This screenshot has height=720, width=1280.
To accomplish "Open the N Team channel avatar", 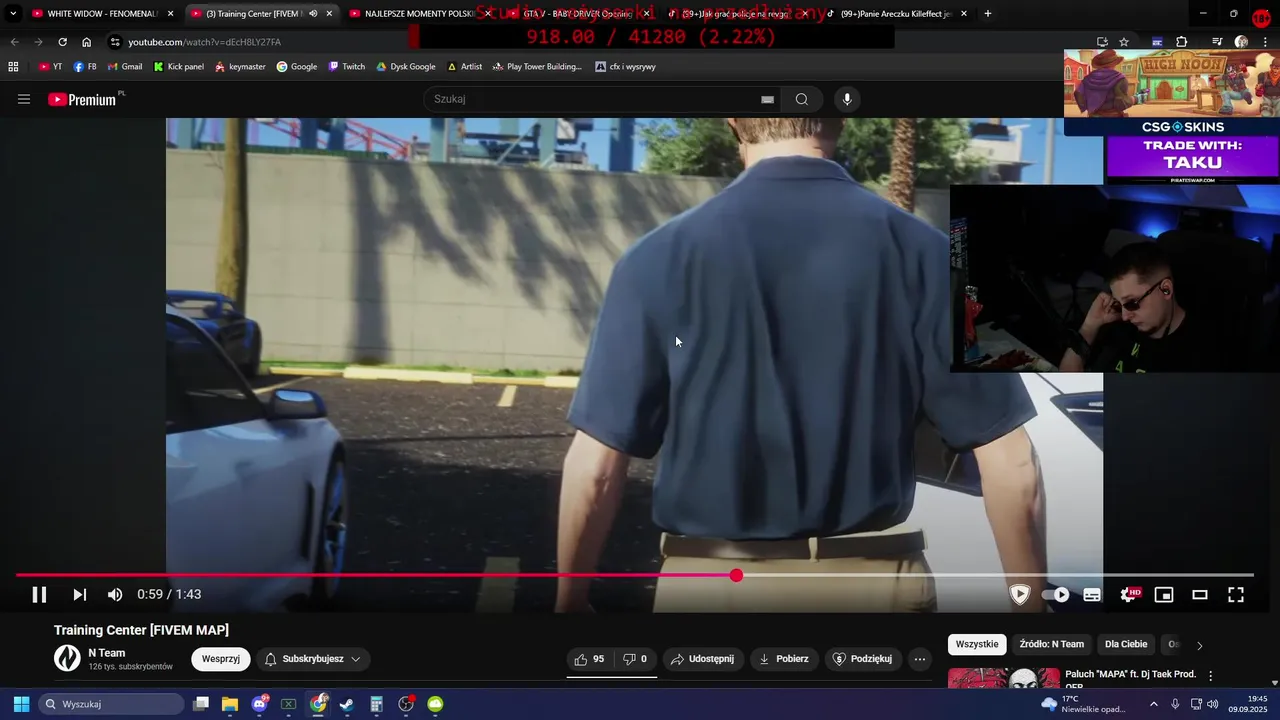I will tap(67, 658).
